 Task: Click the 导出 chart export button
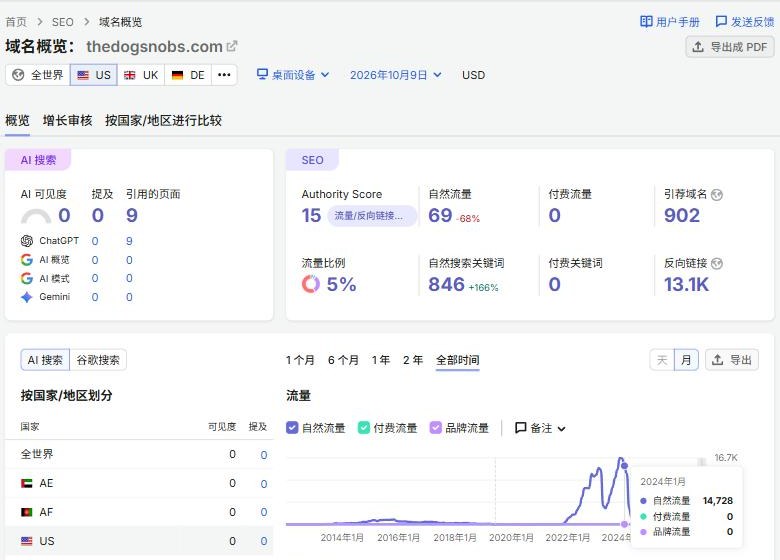pos(732,360)
